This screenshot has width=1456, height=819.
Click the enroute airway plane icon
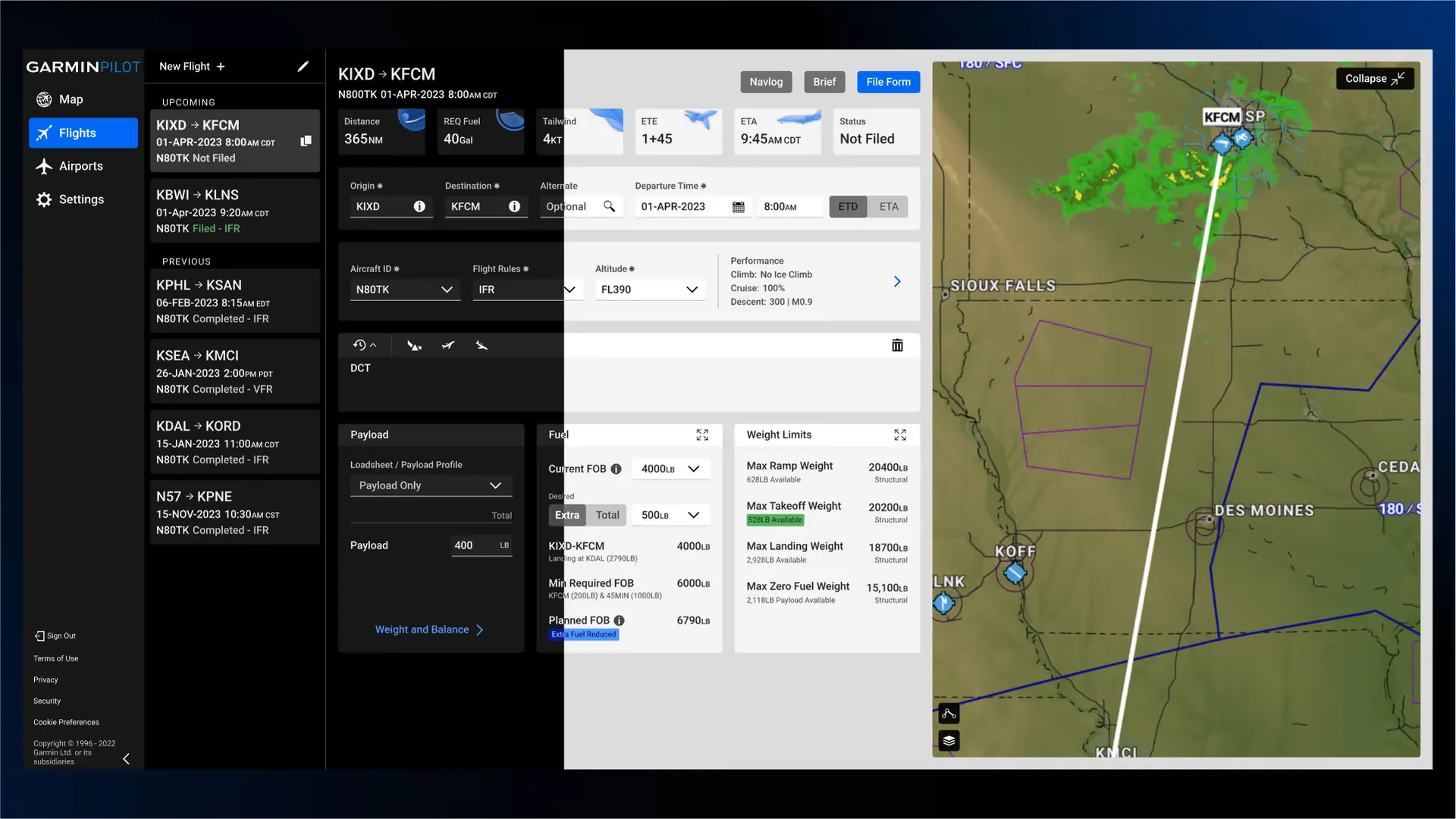point(448,346)
